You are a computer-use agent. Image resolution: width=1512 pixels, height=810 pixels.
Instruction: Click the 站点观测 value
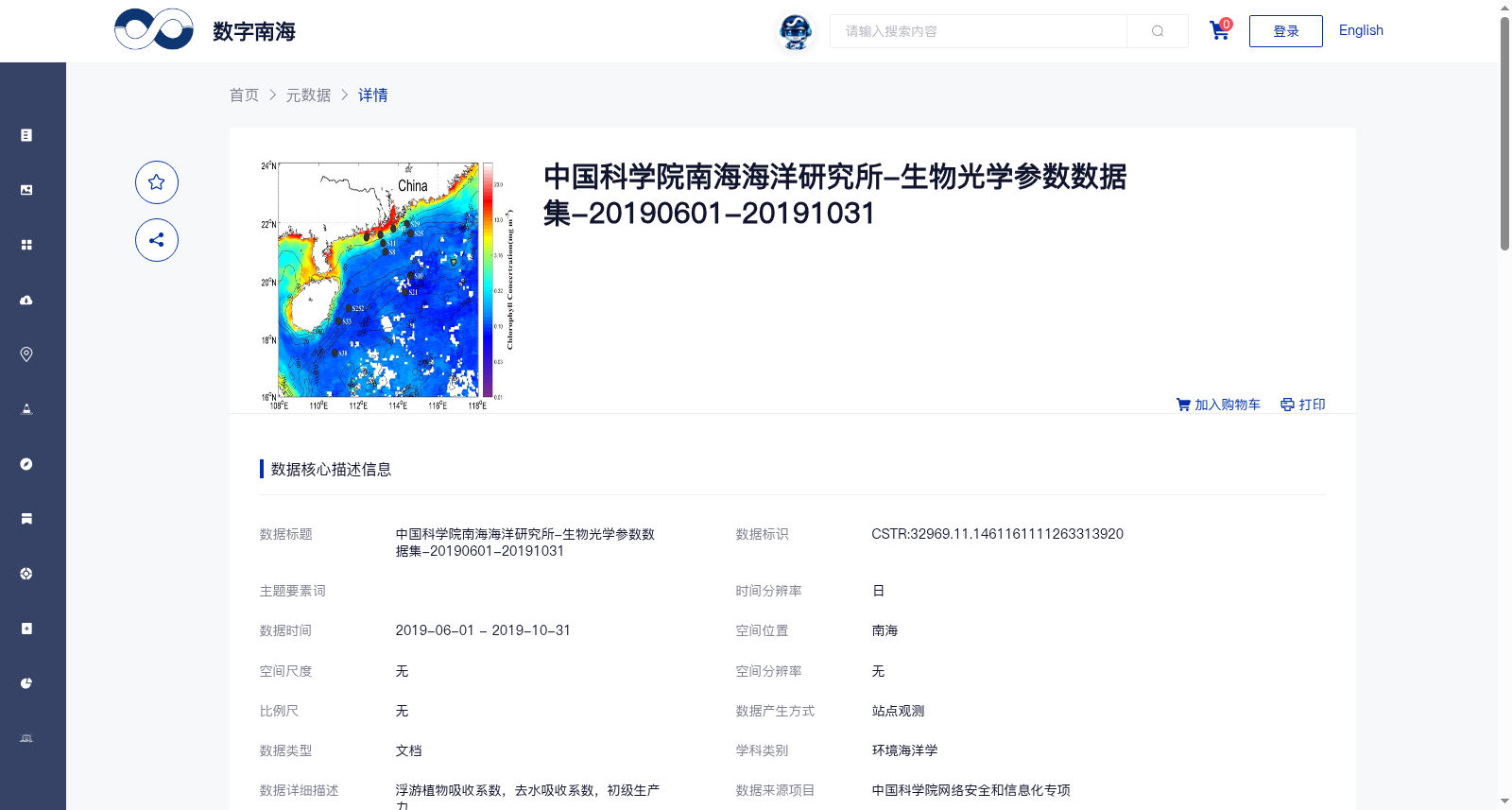click(899, 711)
